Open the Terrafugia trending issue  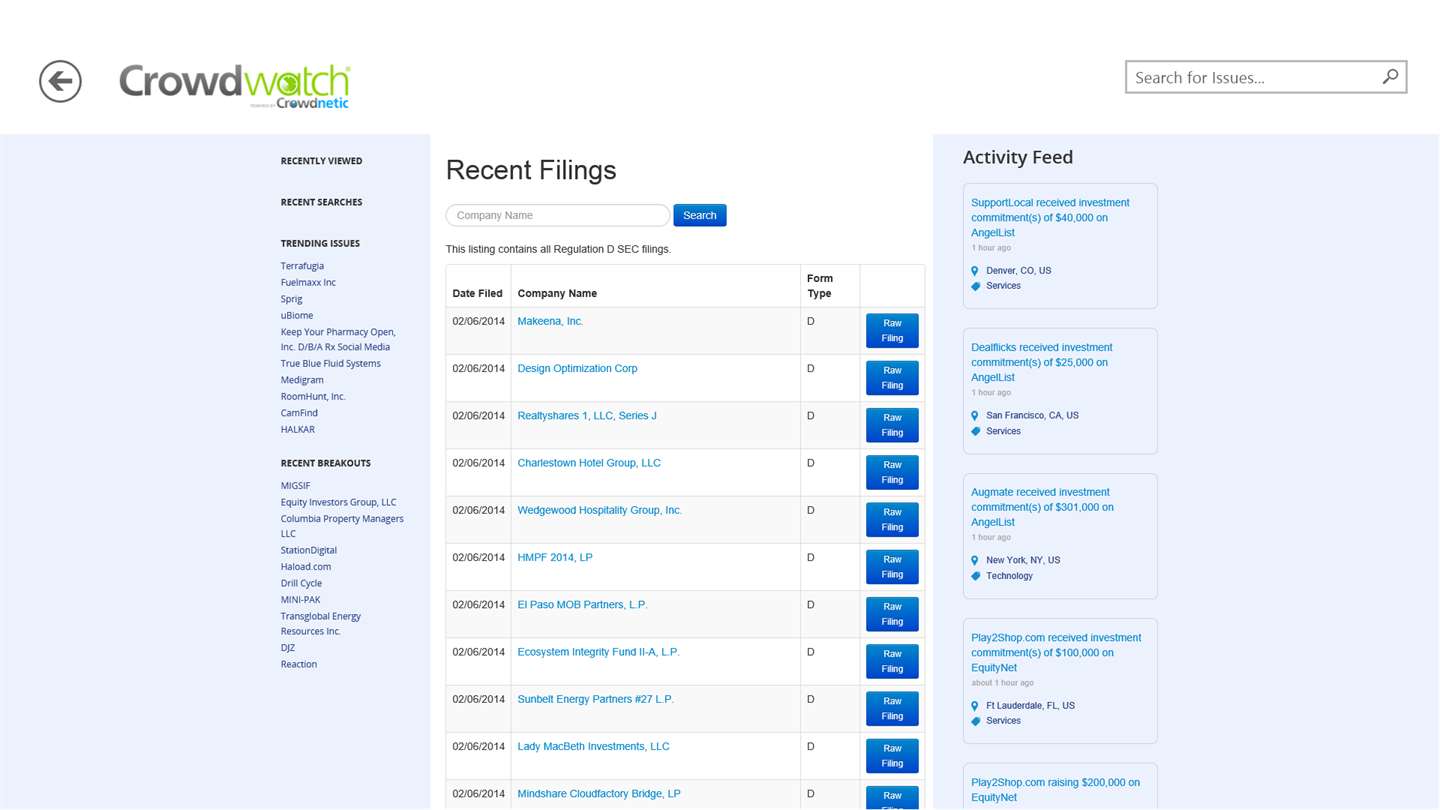click(x=302, y=266)
